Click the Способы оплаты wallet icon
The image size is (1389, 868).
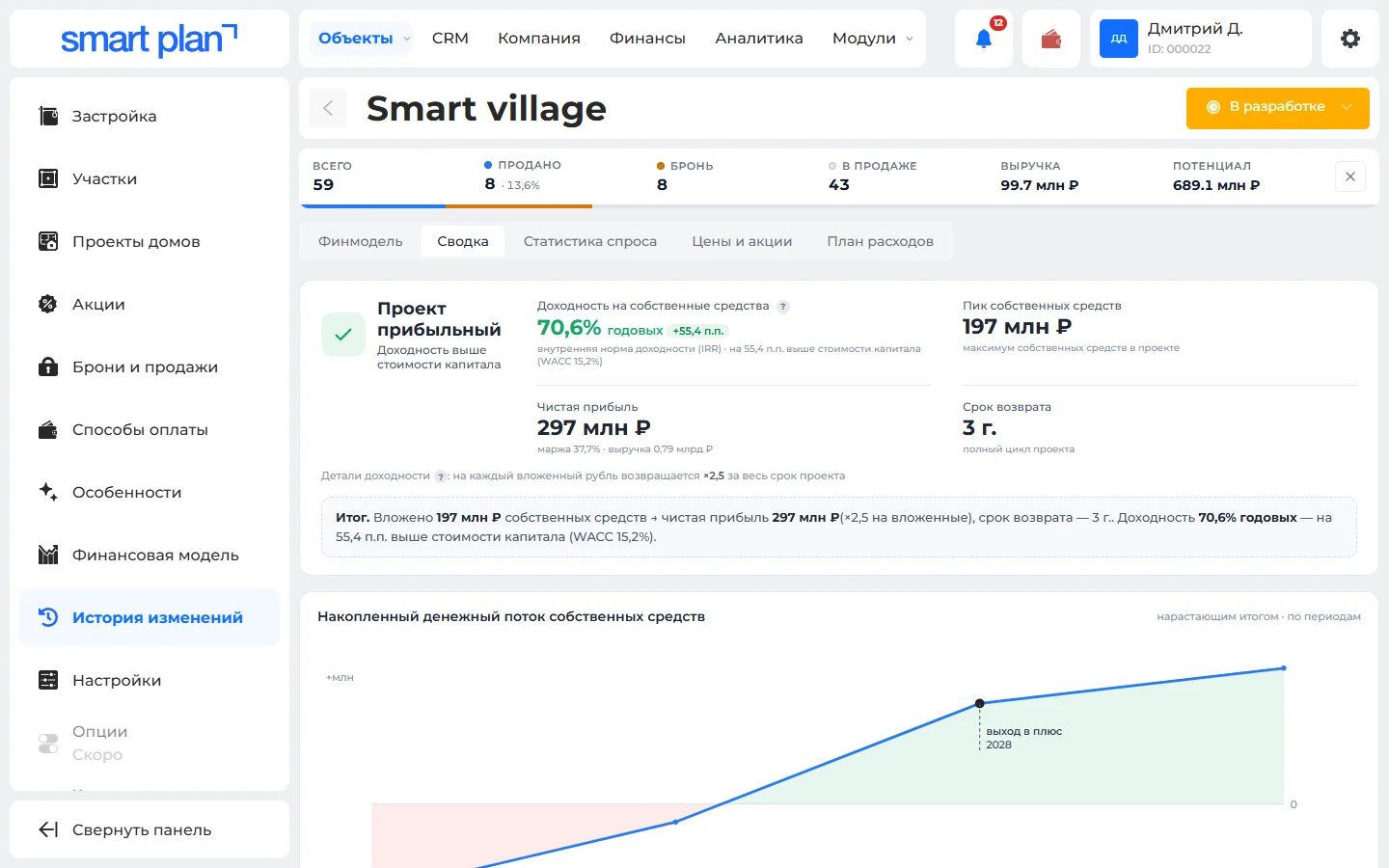coord(48,429)
